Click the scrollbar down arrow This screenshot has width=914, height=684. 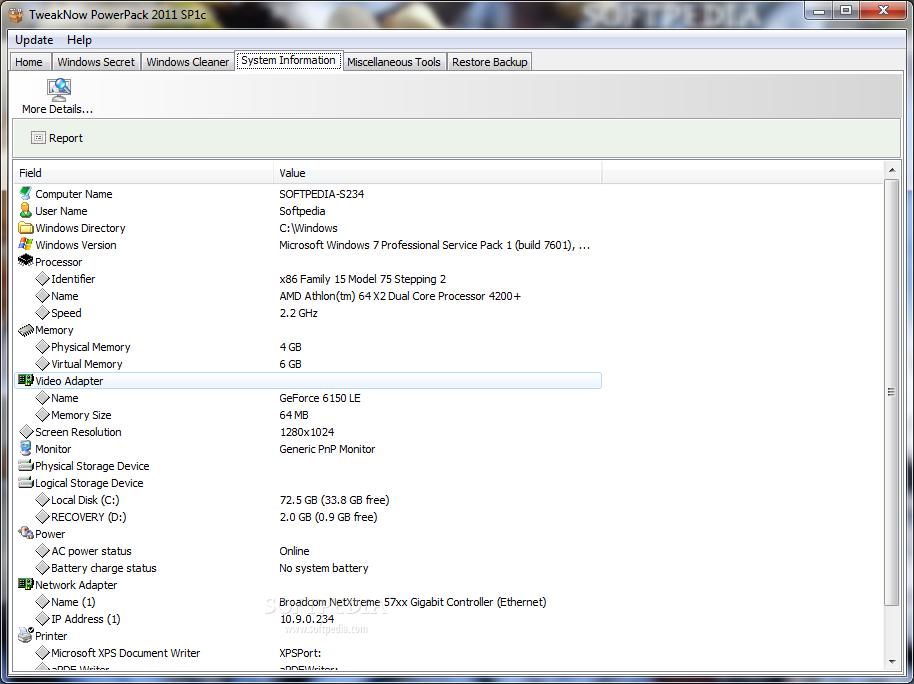pyautogui.click(x=891, y=662)
